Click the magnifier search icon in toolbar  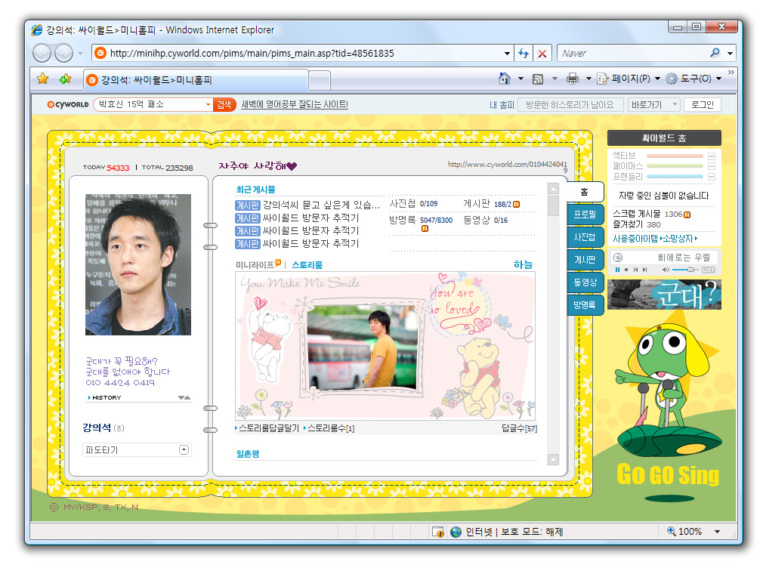click(x=715, y=53)
